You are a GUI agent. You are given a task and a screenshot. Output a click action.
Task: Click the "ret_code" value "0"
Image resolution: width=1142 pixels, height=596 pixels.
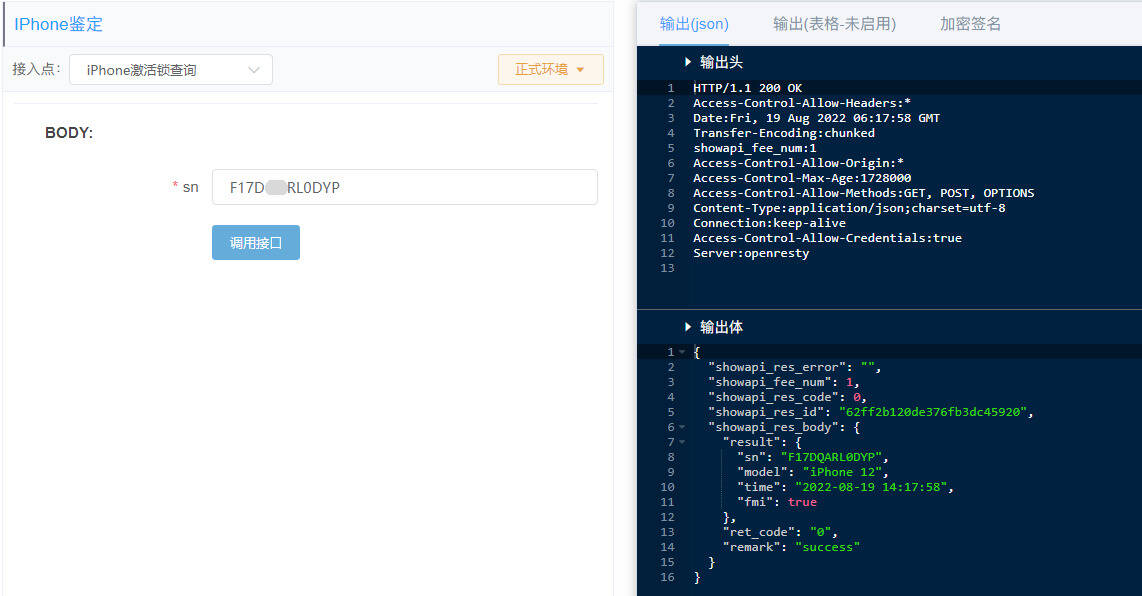coord(820,533)
